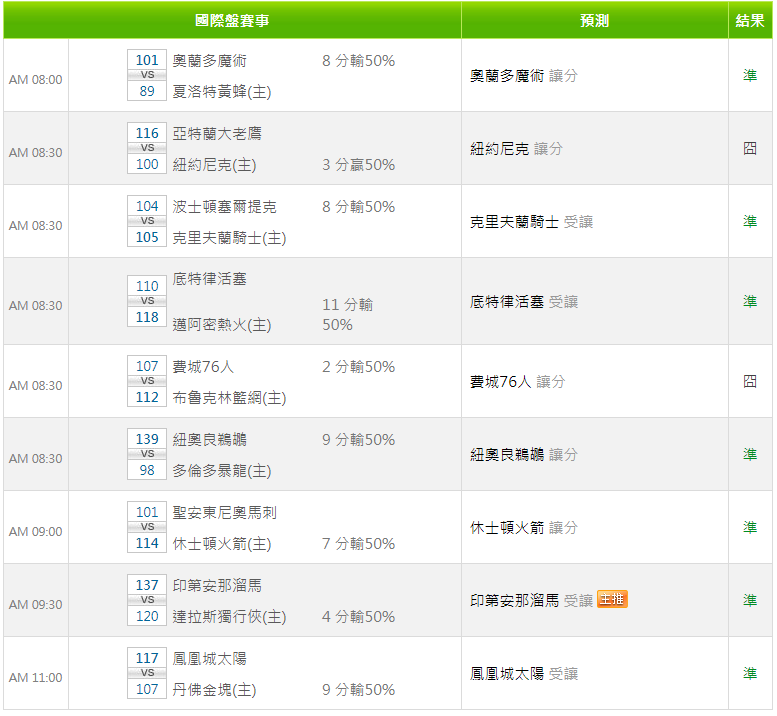
Task: Click result 準 in 奧蘭多魔術 row
Action: pyautogui.click(x=750, y=75)
